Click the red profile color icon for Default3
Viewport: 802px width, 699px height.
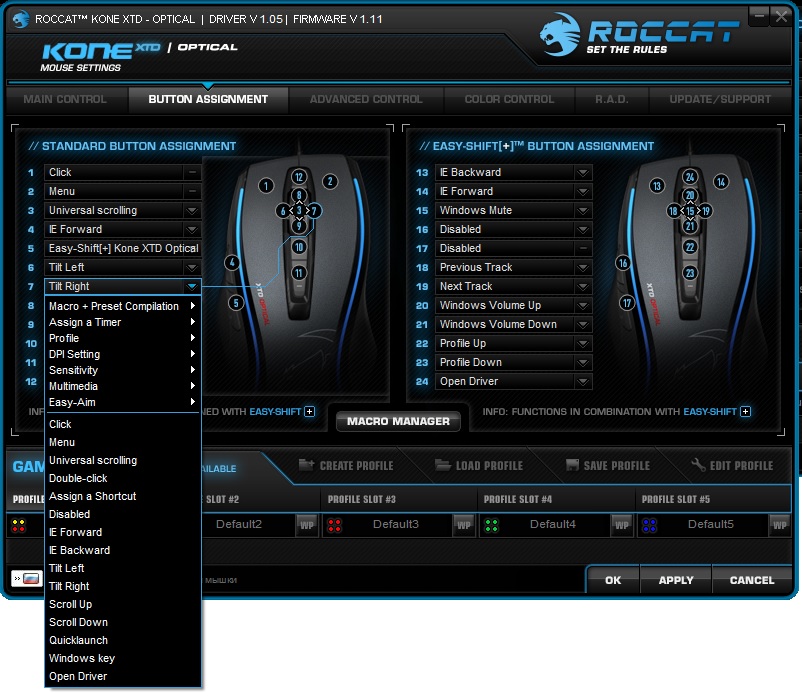335,525
